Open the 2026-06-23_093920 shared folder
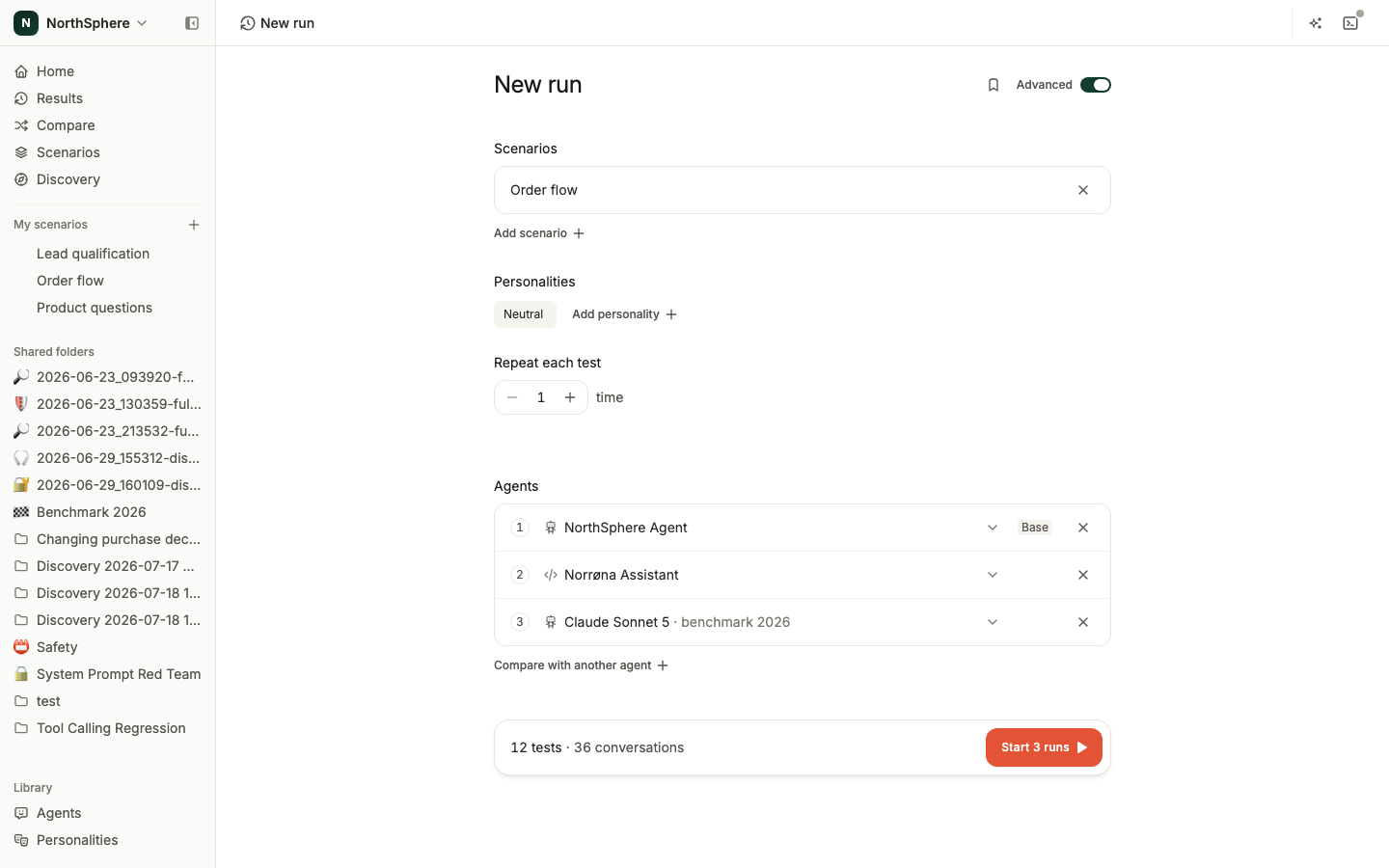 pos(107,377)
